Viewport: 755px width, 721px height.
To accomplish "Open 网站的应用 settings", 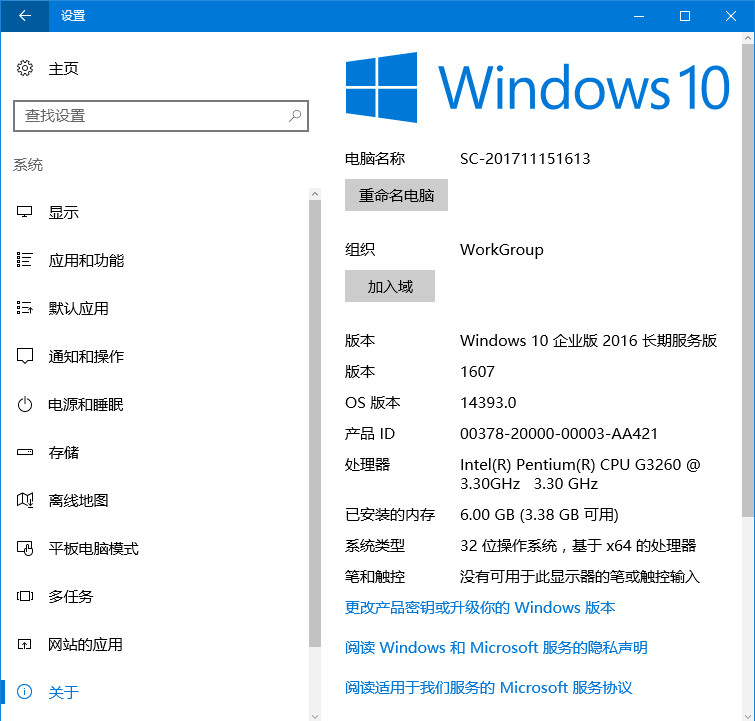I will point(85,644).
